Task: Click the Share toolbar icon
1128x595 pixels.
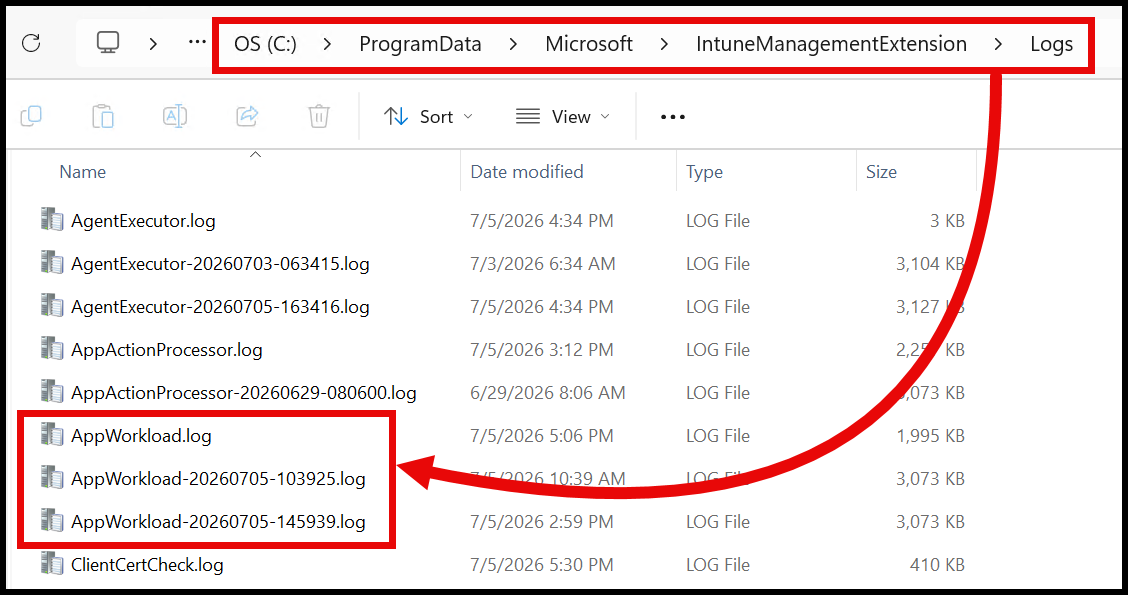Action: tap(247, 116)
